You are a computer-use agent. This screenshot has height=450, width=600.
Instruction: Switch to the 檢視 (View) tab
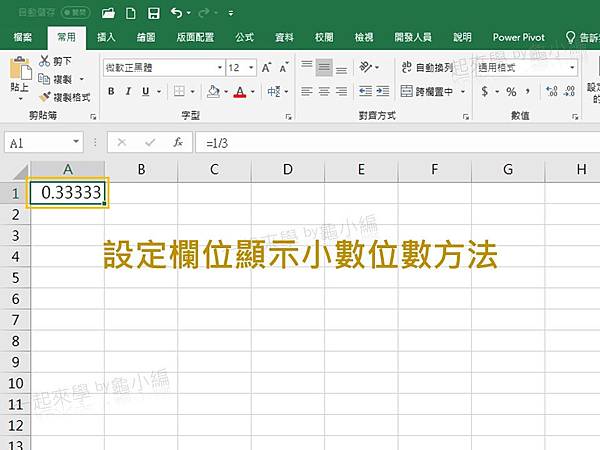click(x=364, y=37)
